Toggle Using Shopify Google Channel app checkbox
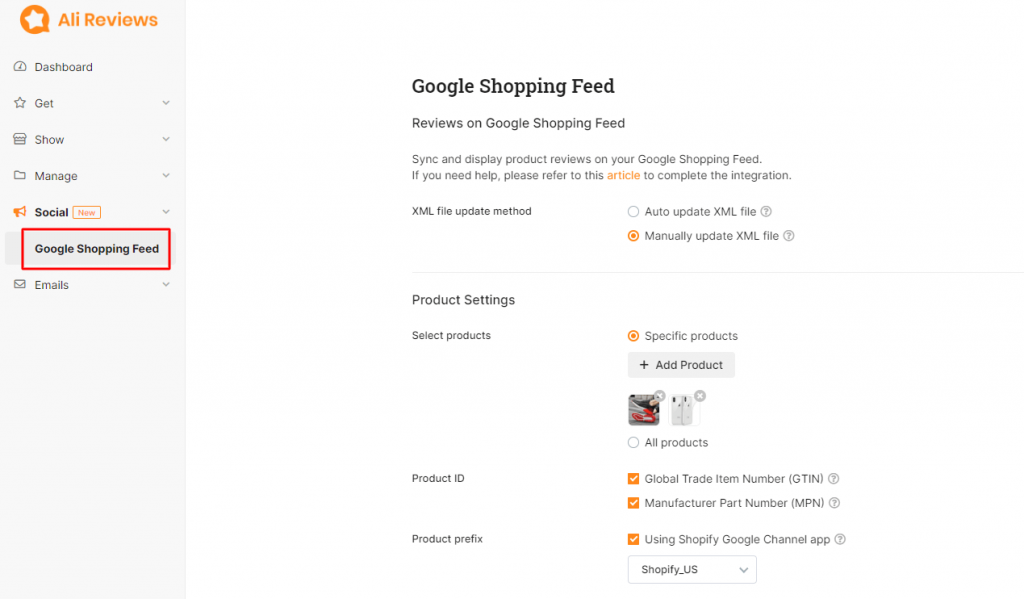1024x599 pixels. [633, 540]
